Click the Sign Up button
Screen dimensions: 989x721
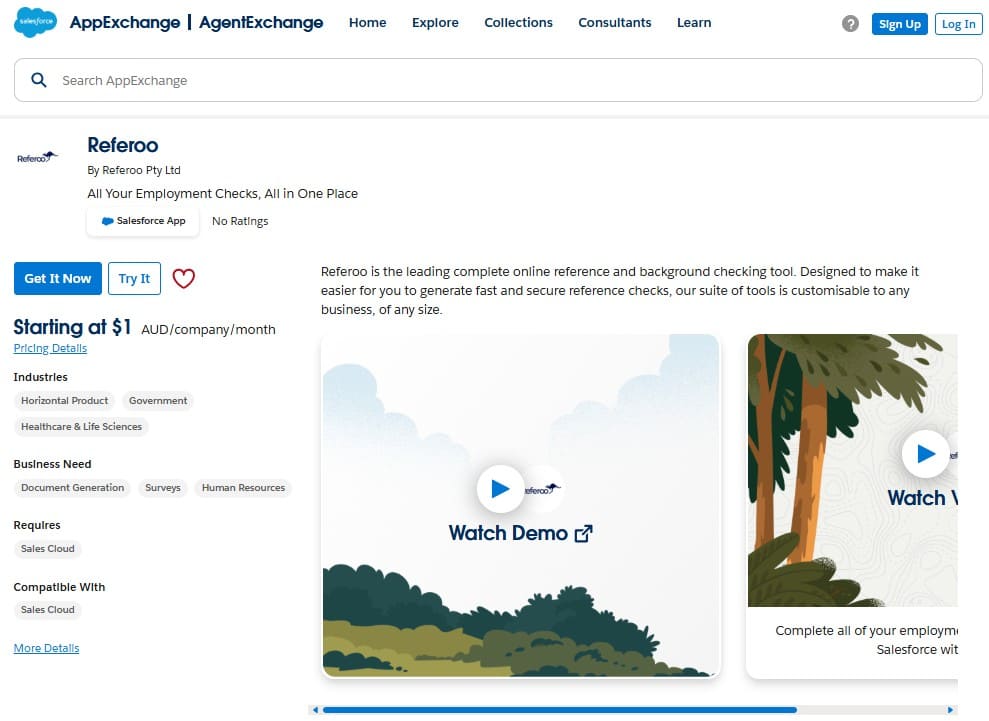point(899,24)
